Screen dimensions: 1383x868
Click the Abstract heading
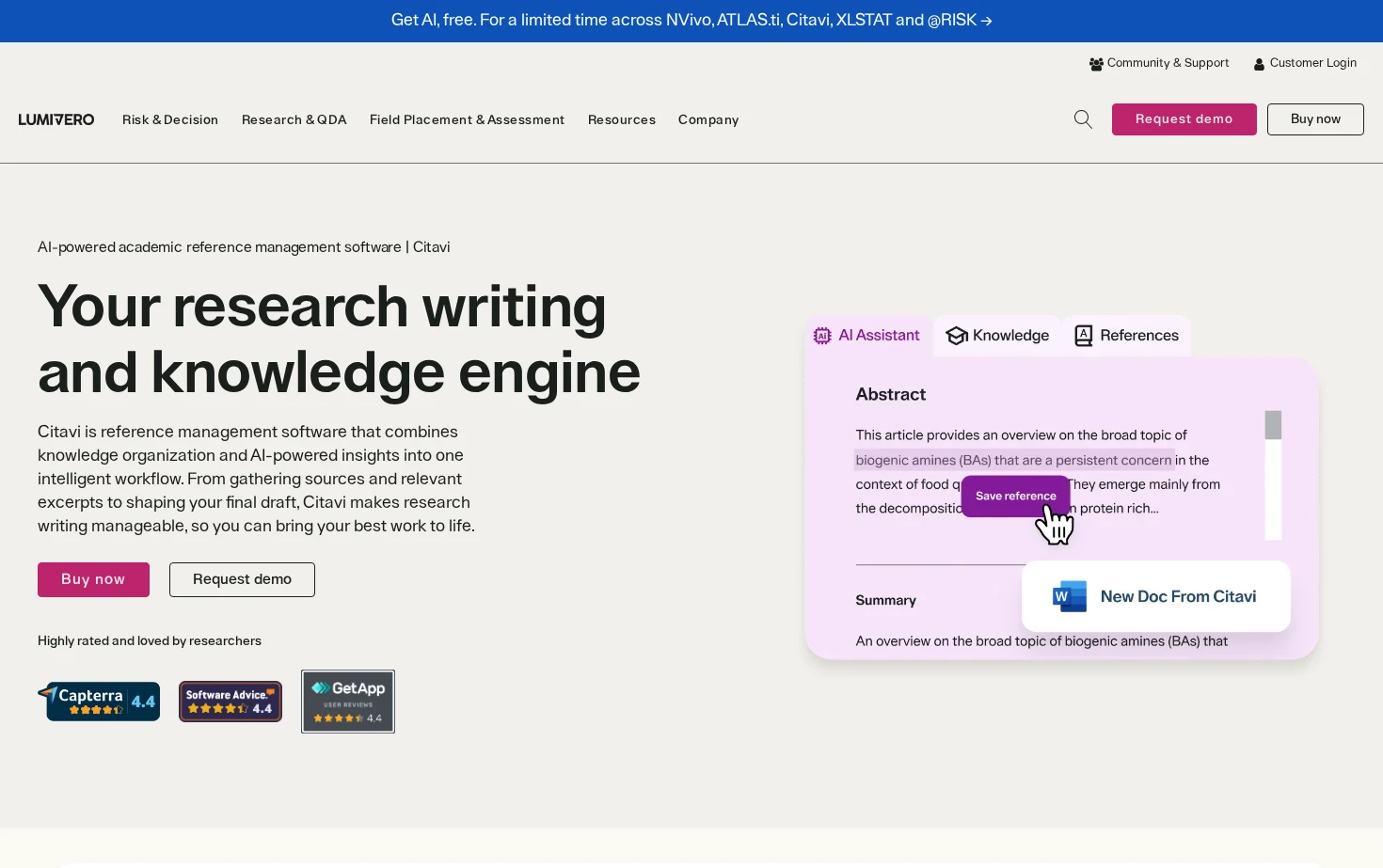tap(890, 395)
